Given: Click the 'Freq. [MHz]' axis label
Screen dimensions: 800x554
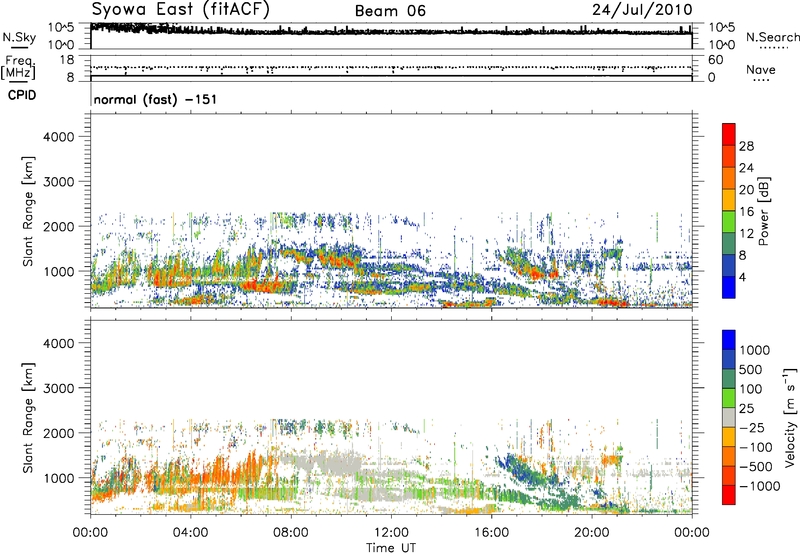Looking at the screenshot, I should pos(18,68).
